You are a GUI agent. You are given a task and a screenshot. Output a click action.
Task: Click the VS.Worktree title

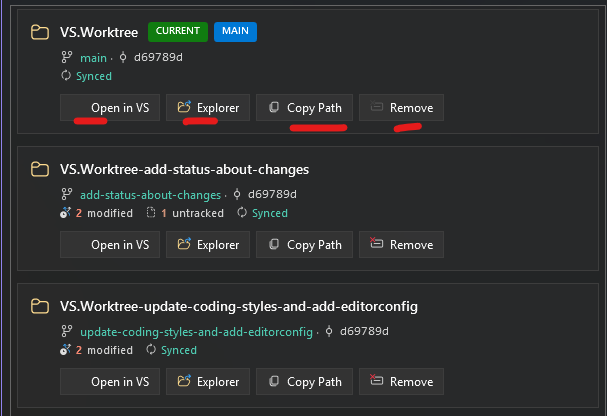pyautogui.click(x=99, y=32)
